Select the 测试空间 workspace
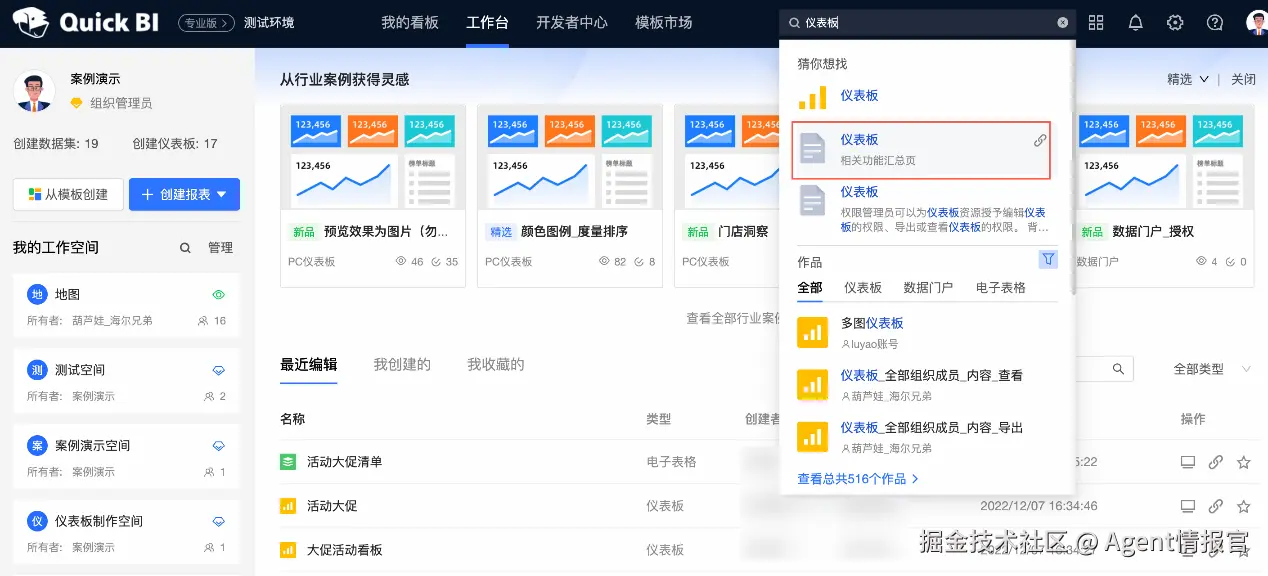Image resolution: width=1268 pixels, height=576 pixels. click(126, 382)
